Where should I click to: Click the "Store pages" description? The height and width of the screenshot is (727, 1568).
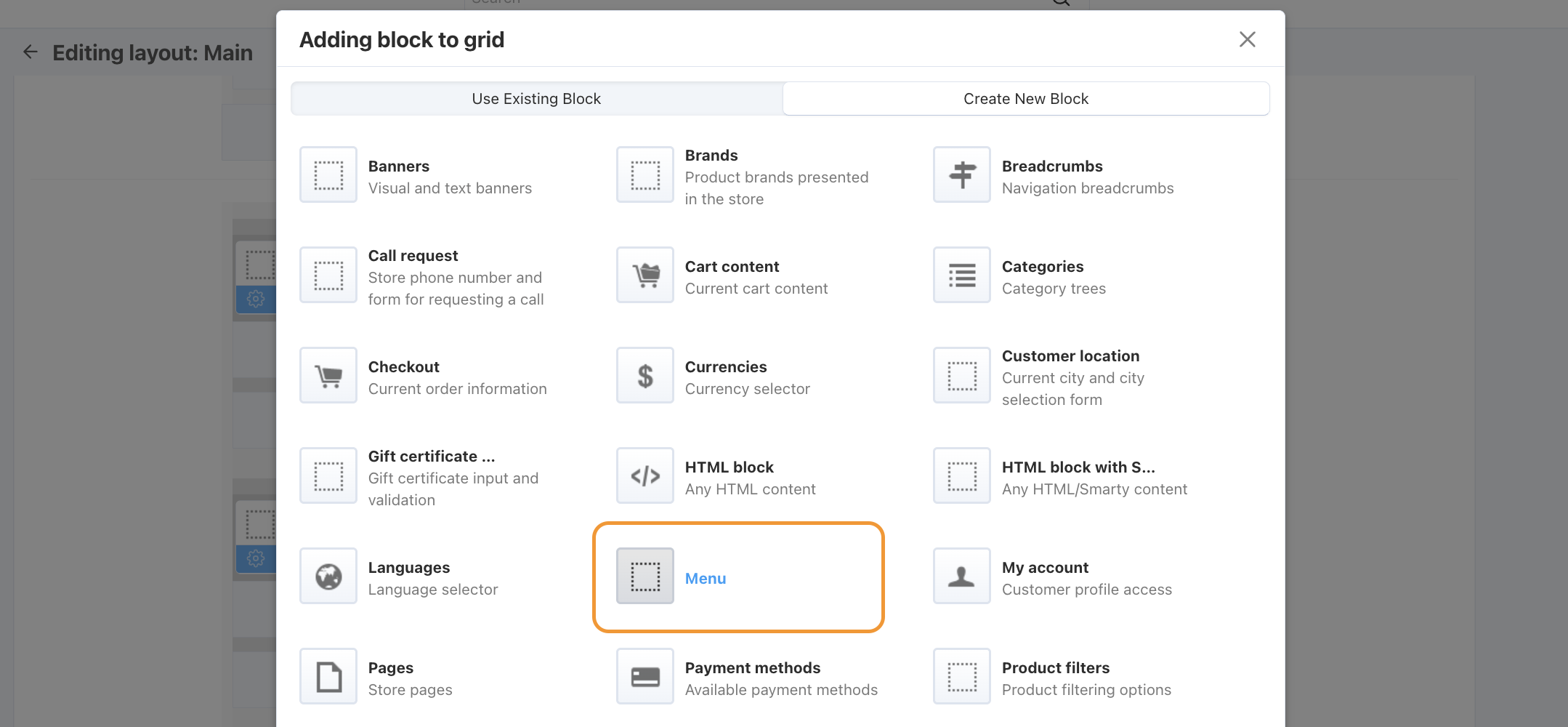pos(411,690)
